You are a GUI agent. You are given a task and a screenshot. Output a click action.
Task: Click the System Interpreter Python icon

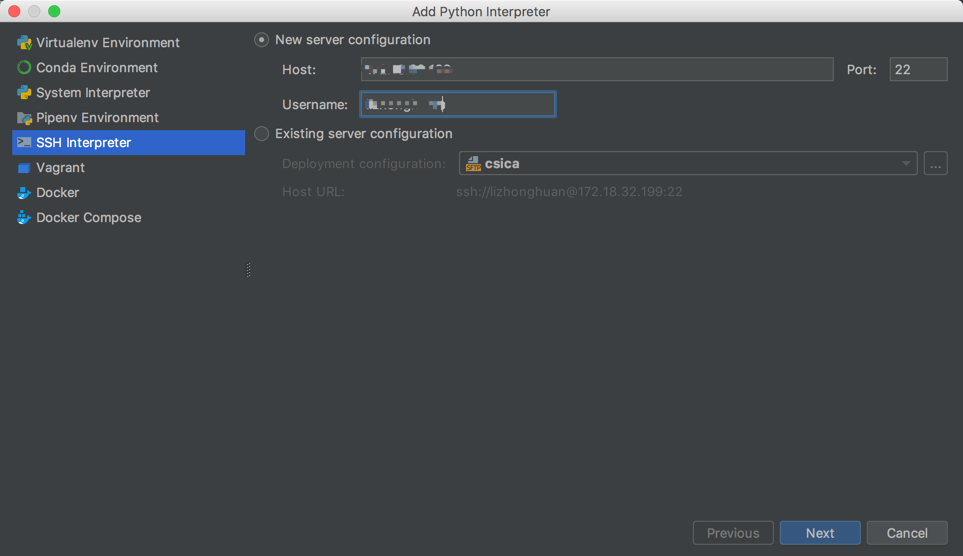[24, 93]
